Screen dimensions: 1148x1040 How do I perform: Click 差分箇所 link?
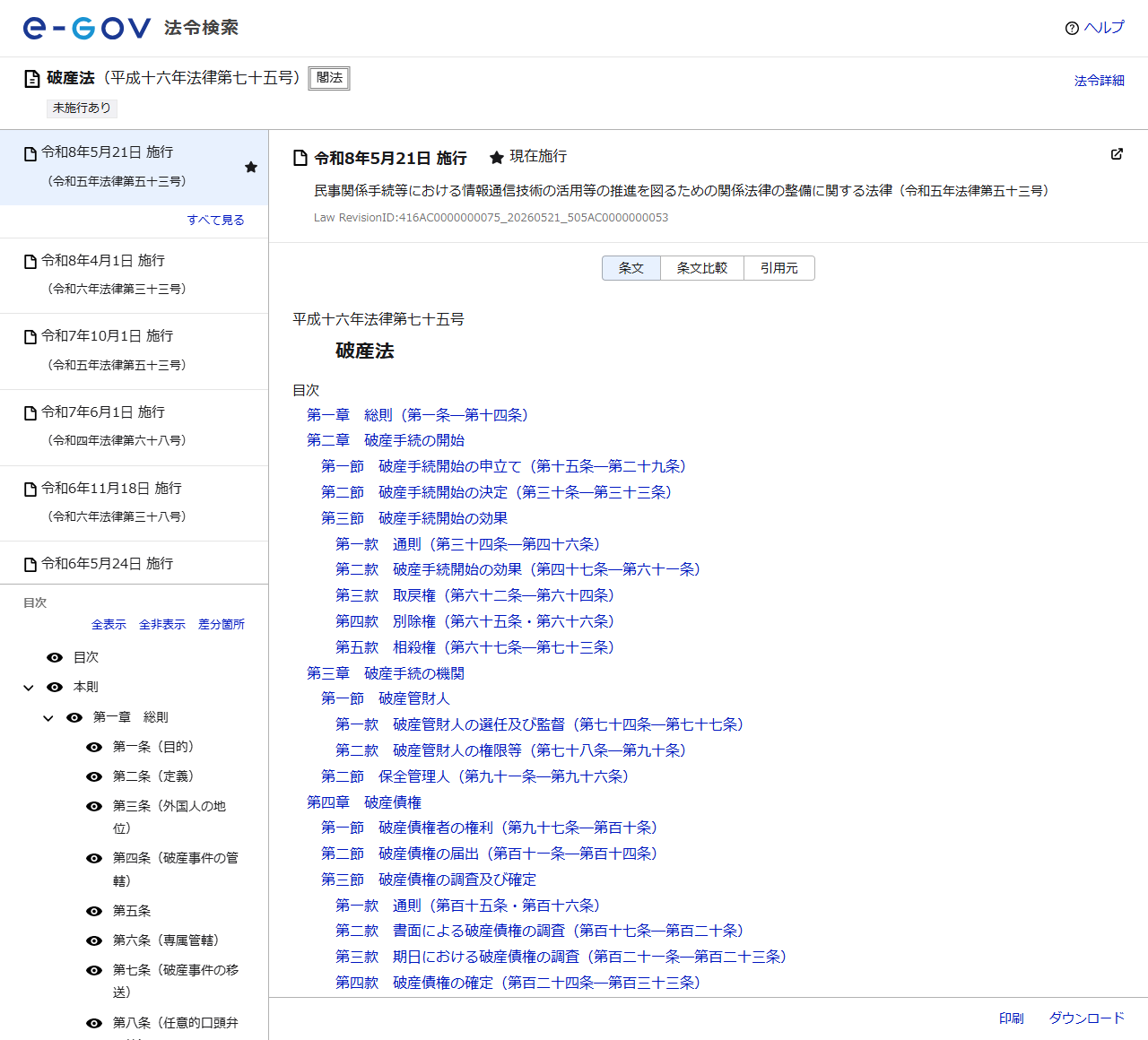tap(222, 624)
